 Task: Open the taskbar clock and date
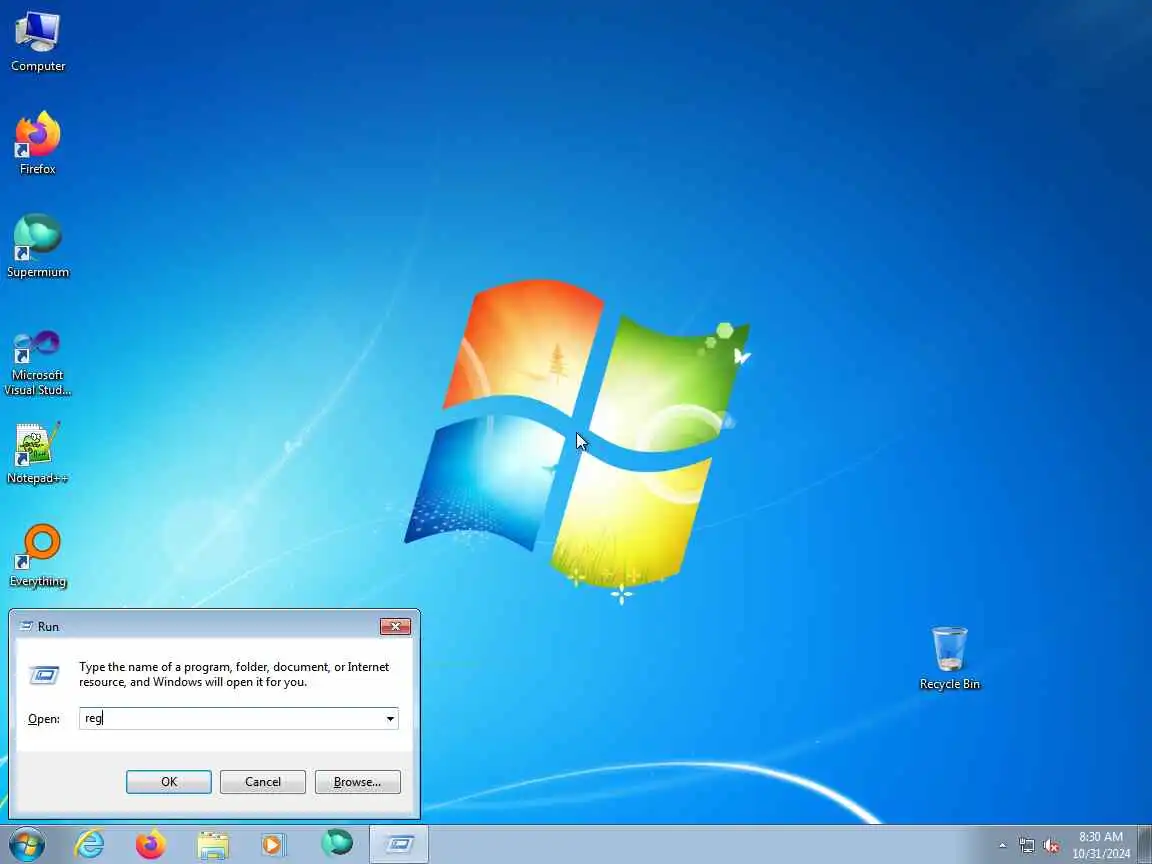click(1101, 845)
